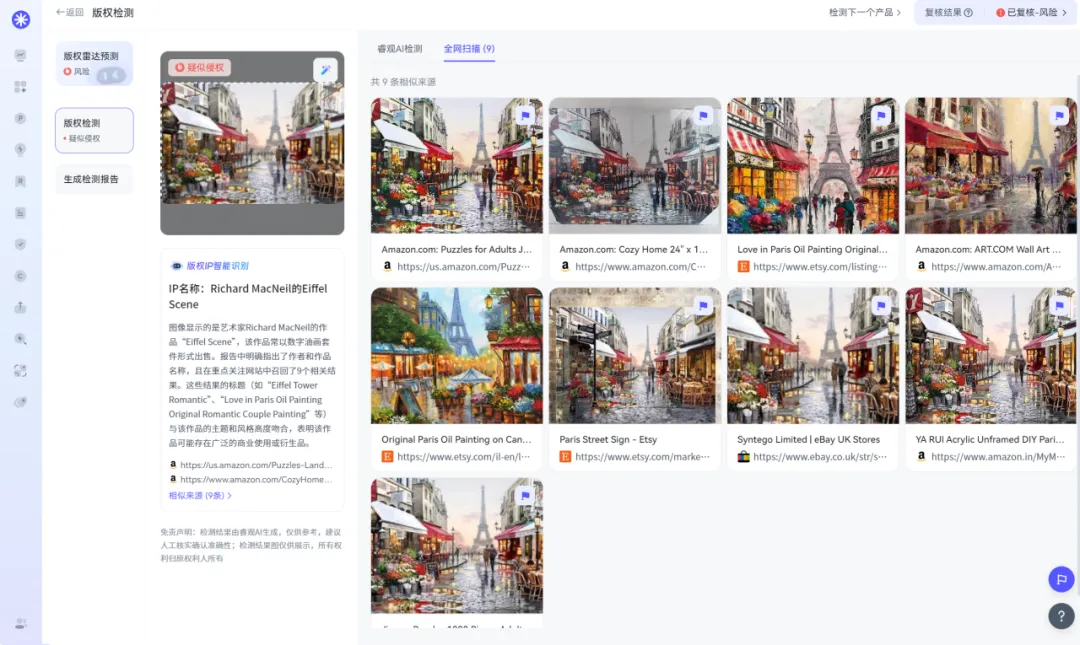Open Puzzles for Adults result thumbnail

457,165
